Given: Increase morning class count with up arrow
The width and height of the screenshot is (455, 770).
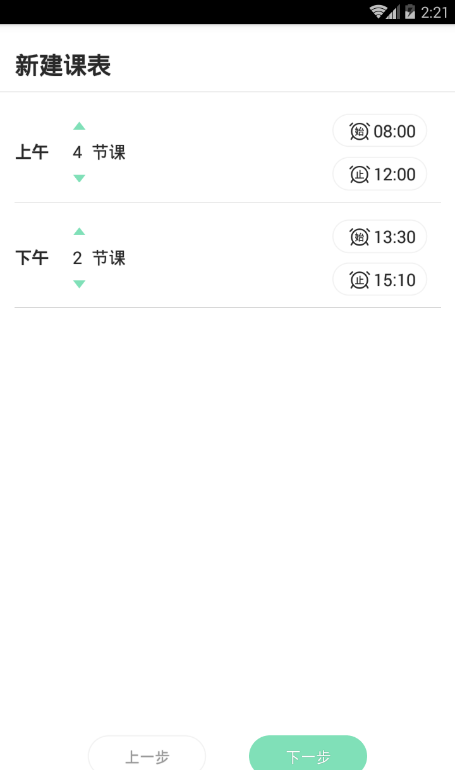Looking at the screenshot, I should [79, 126].
